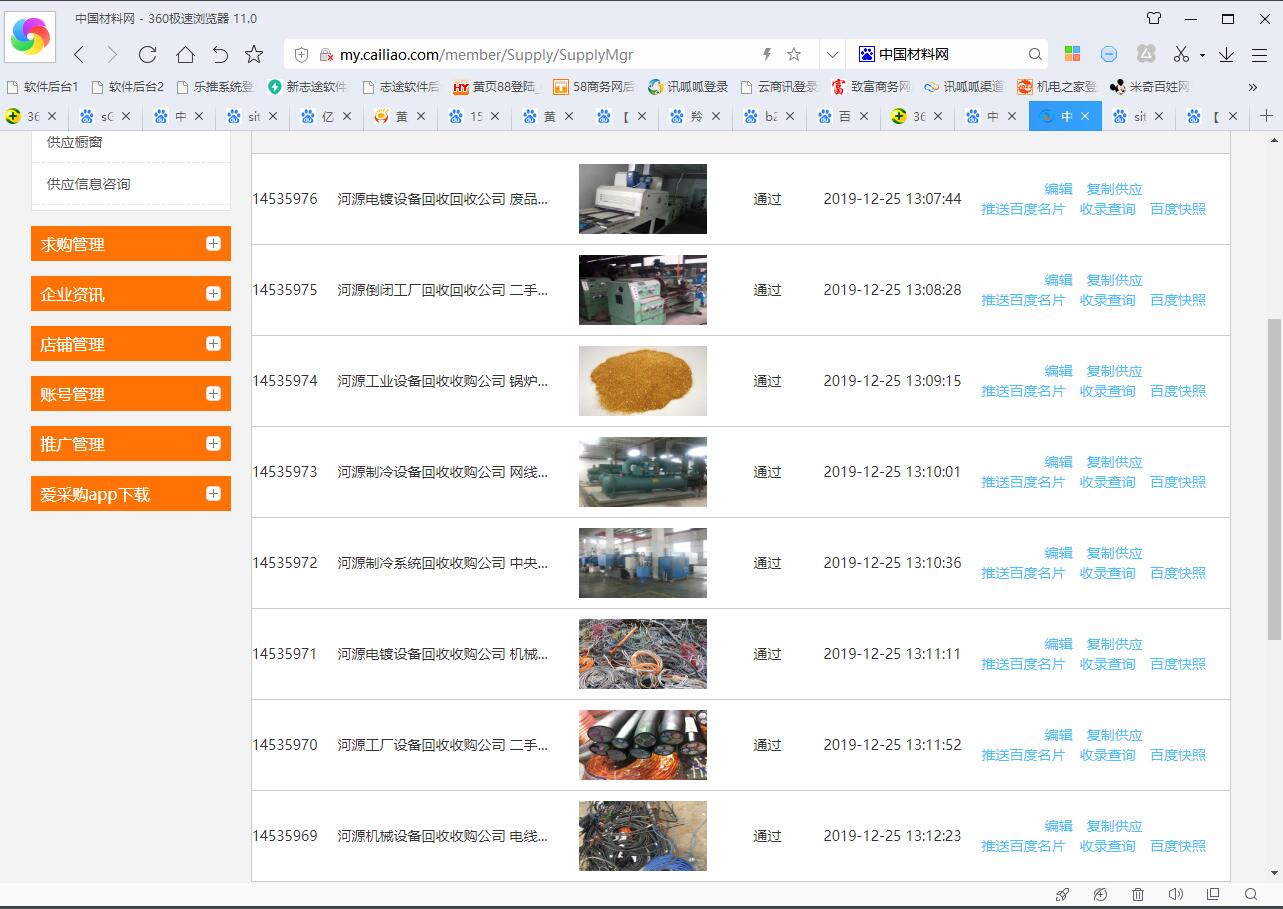Click the scissors screenshot tool icon

click(x=1181, y=54)
